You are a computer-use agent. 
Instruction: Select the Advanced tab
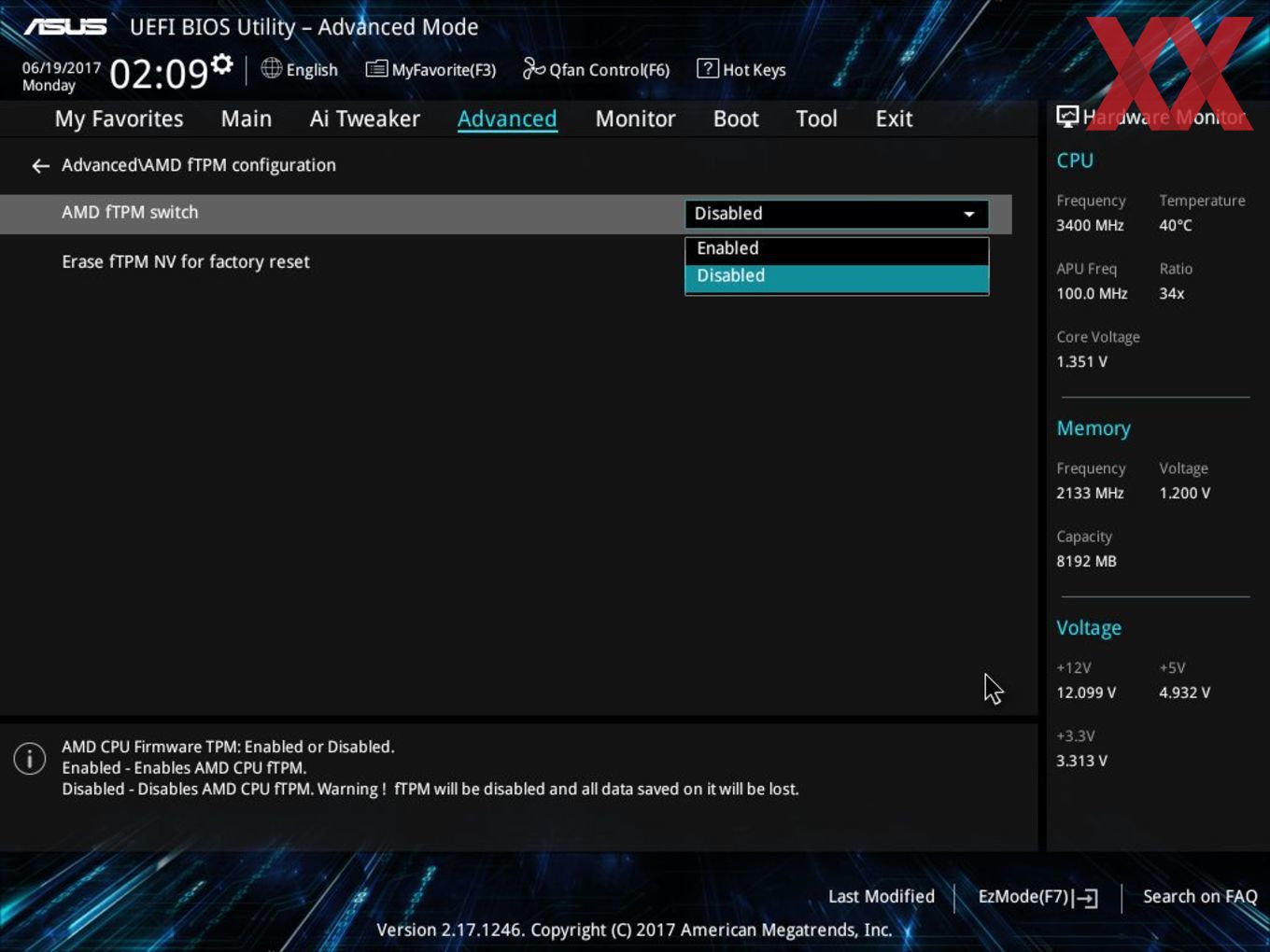(507, 119)
